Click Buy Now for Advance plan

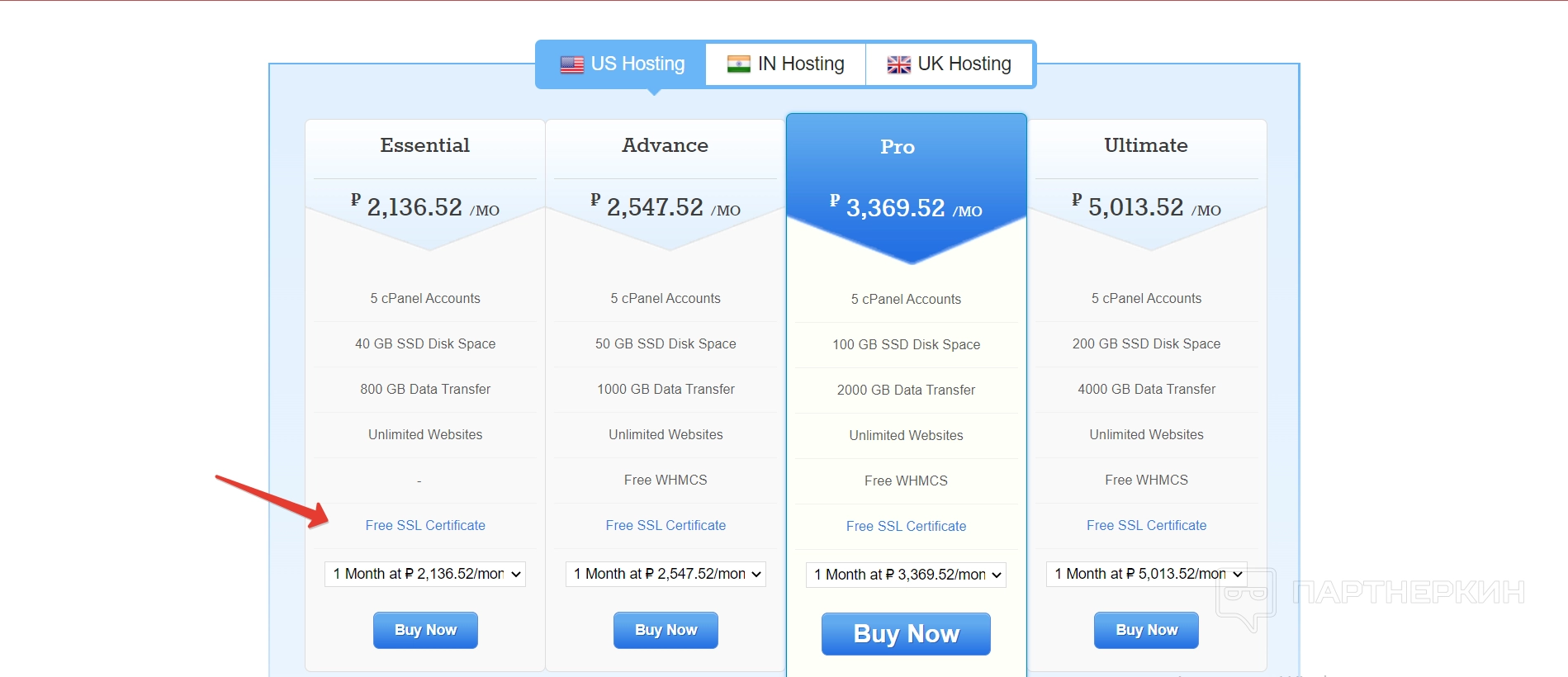pyautogui.click(x=666, y=630)
